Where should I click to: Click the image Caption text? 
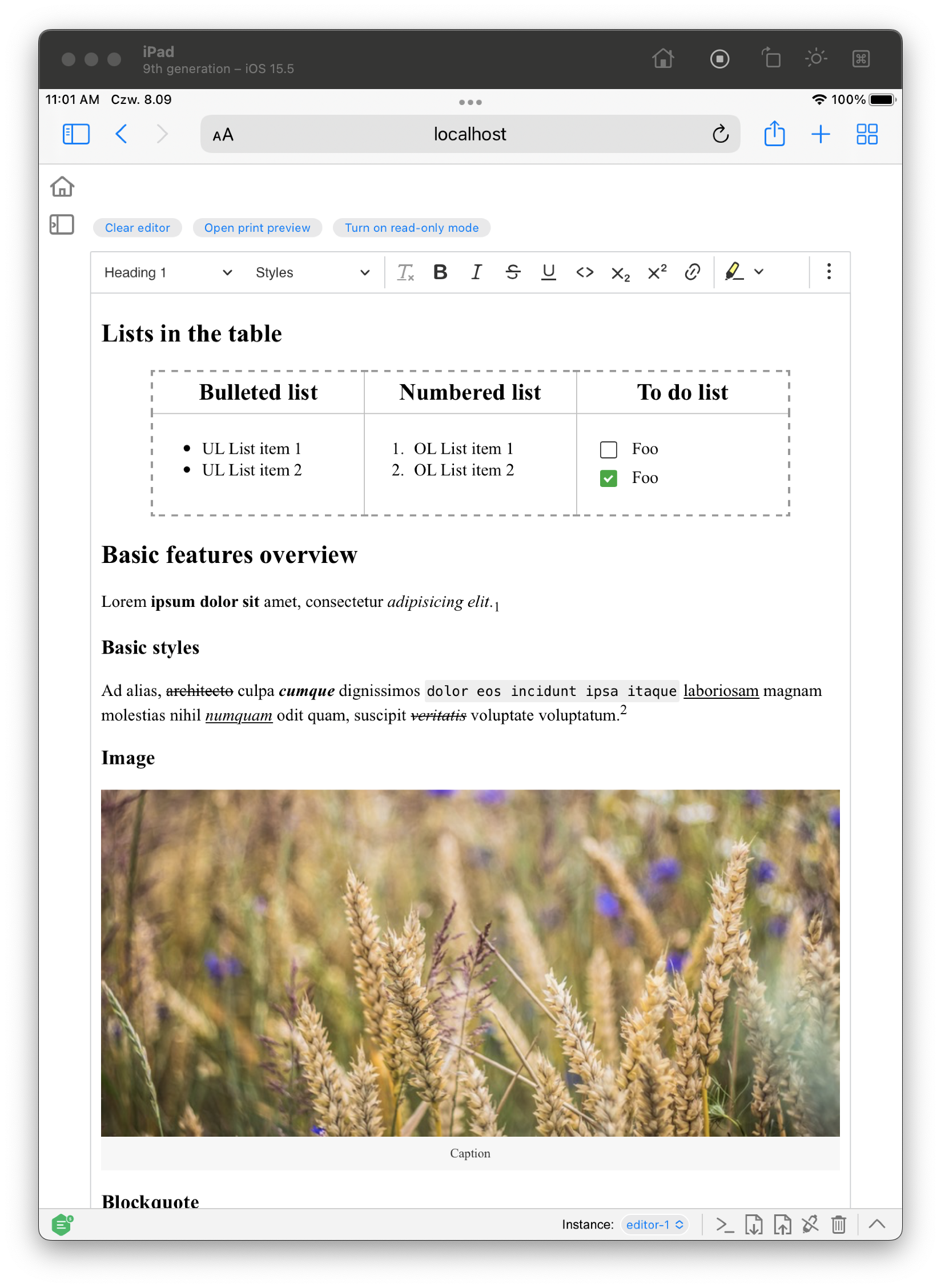click(x=470, y=1153)
